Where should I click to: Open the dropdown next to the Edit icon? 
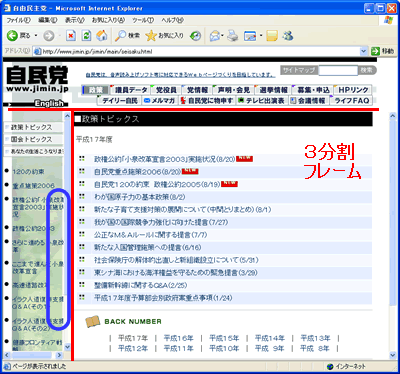click(261, 36)
